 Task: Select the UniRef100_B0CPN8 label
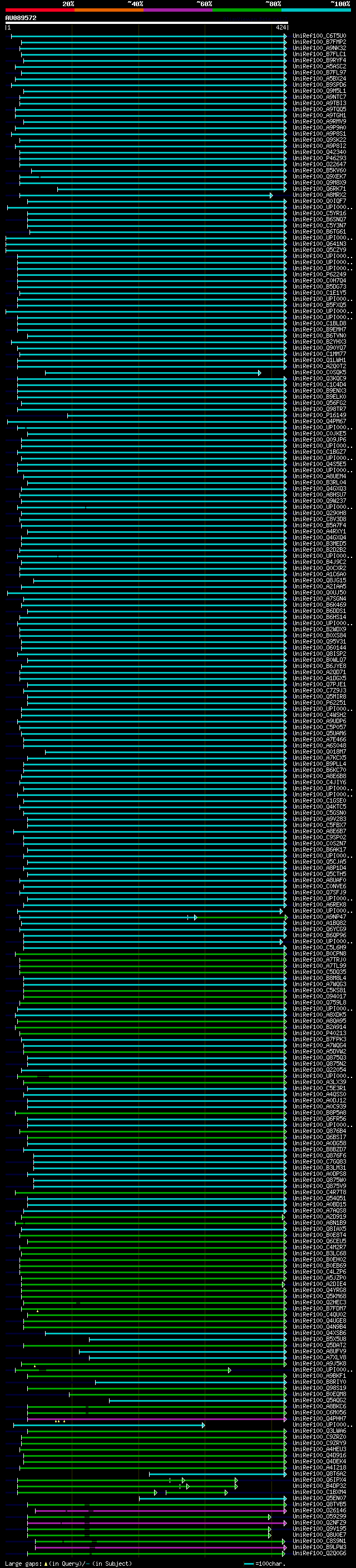coord(319,954)
